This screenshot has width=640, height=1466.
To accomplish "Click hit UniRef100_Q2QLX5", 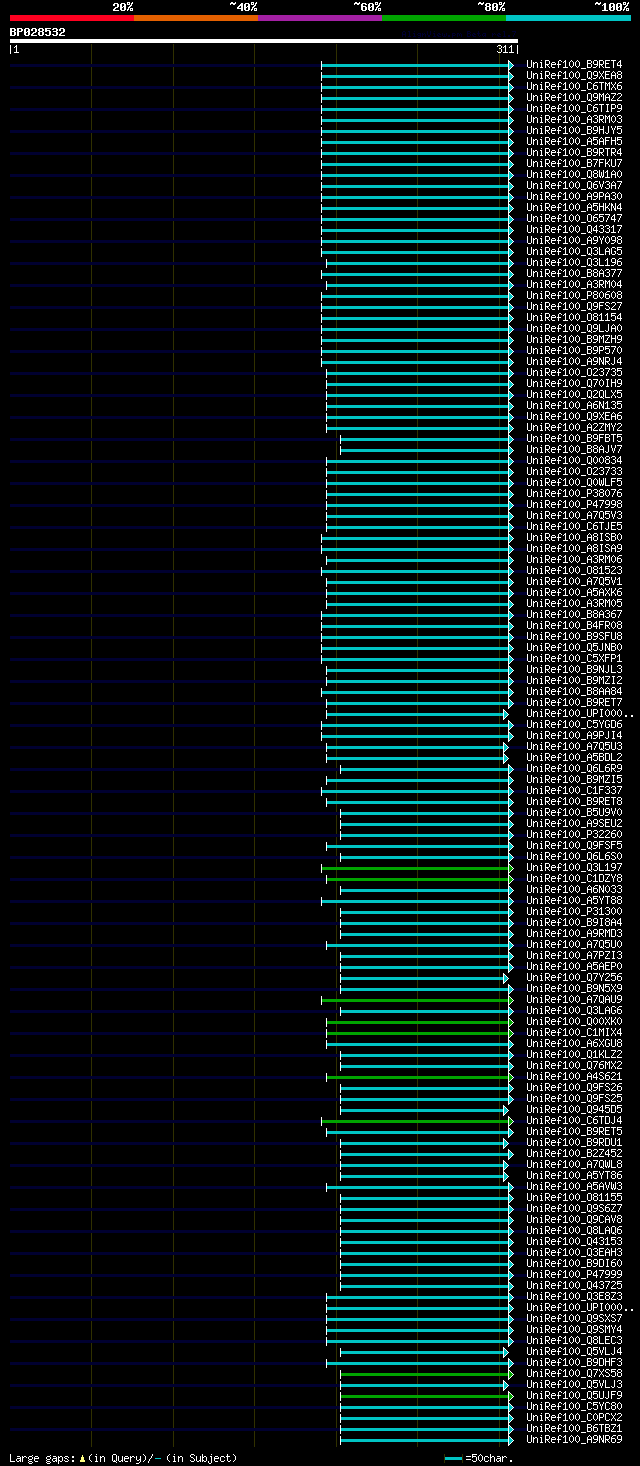I will point(574,395).
